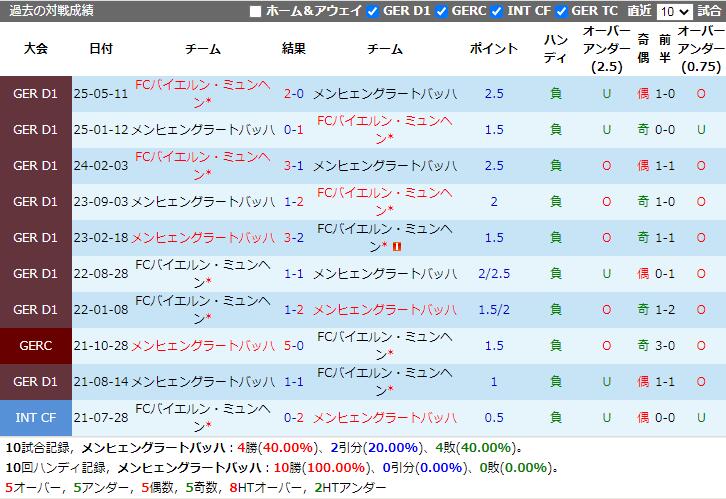Image resolution: width=726 pixels, height=499 pixels.
Task: Disable the GER TC filter checkbox
Action: click(x=562, y=12)
